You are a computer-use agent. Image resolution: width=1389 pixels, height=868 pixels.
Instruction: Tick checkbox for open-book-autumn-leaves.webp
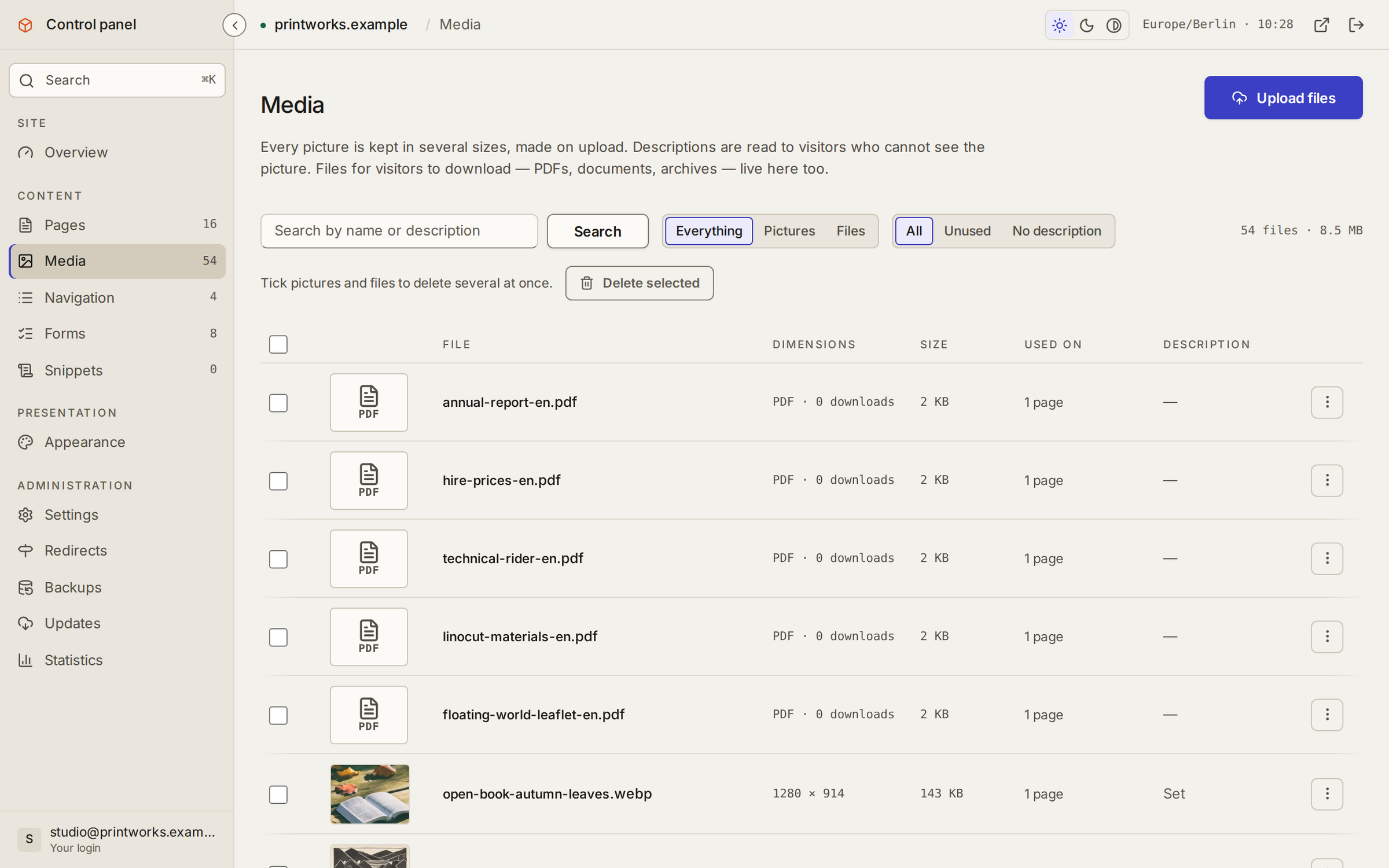tap(278, 795)
